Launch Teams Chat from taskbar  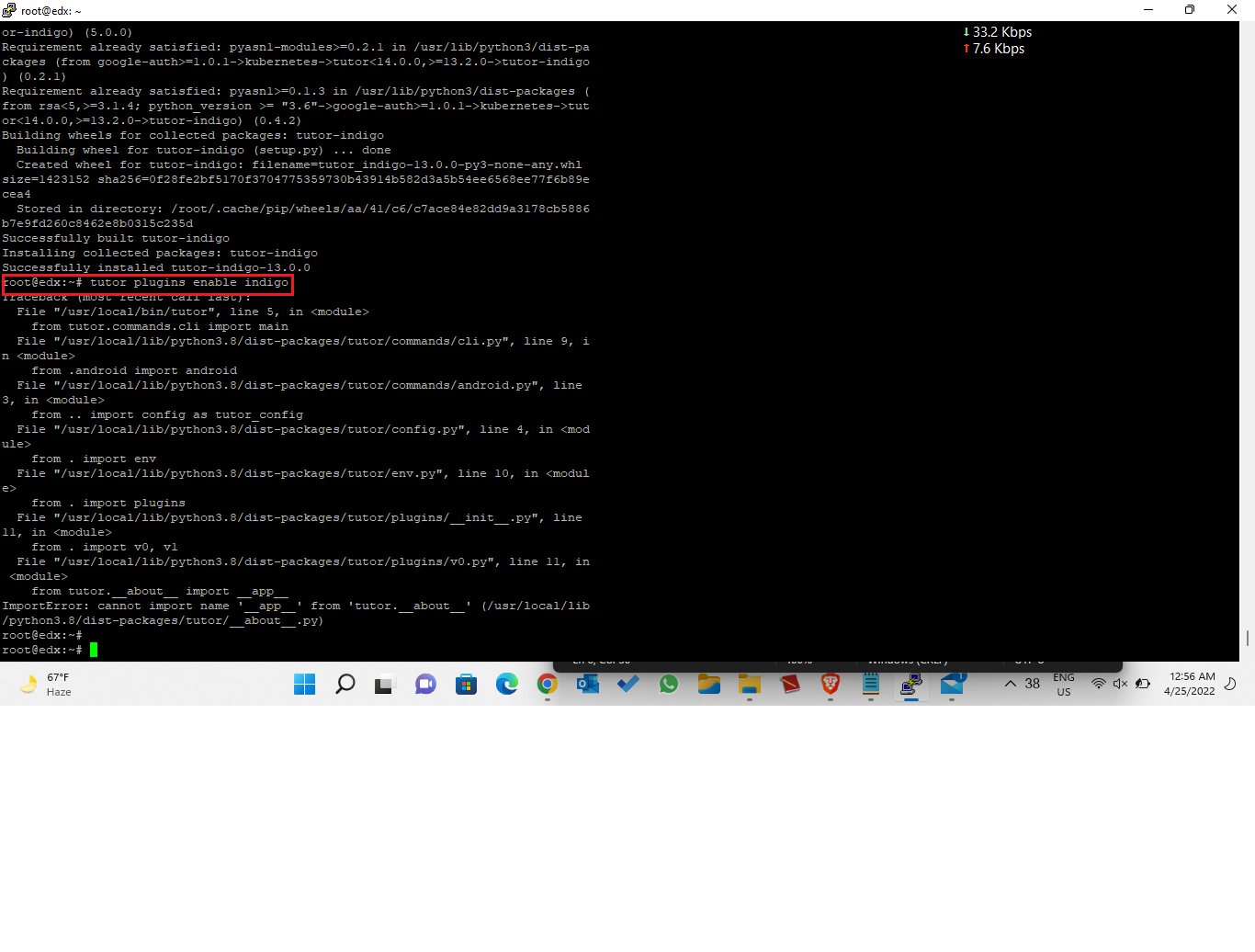click(425, 684)
